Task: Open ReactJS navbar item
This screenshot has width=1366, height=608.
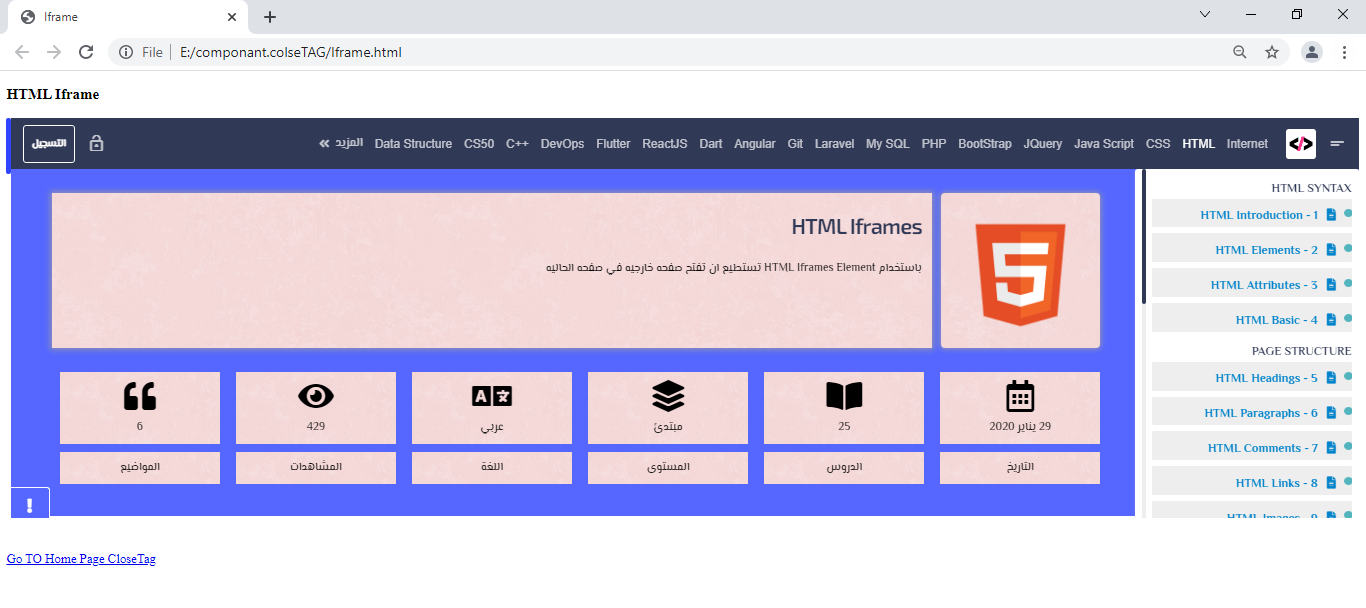Action: click(x=665, y=144)
